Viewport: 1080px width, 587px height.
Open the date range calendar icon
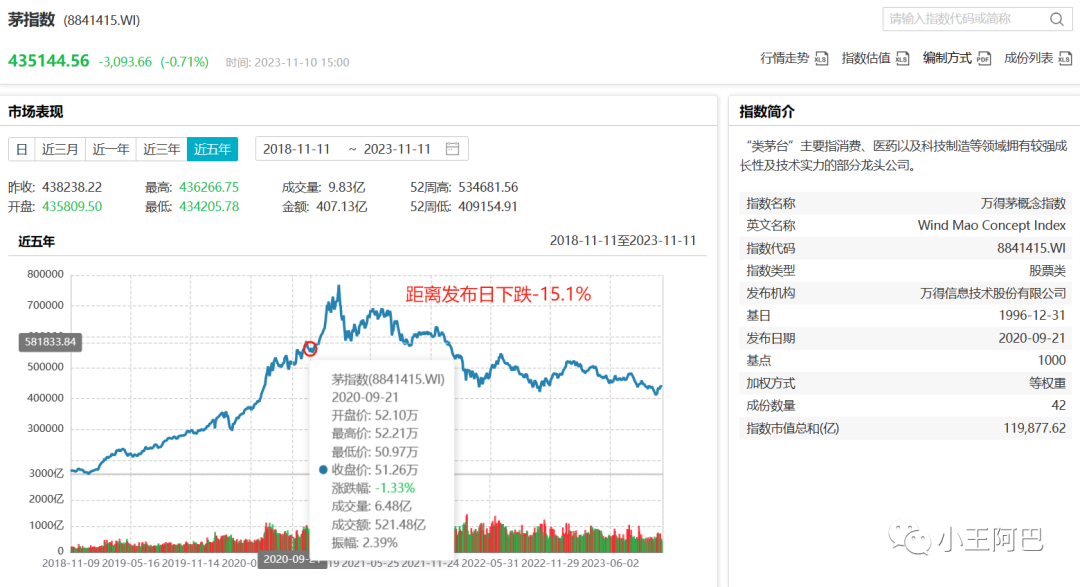453,149
